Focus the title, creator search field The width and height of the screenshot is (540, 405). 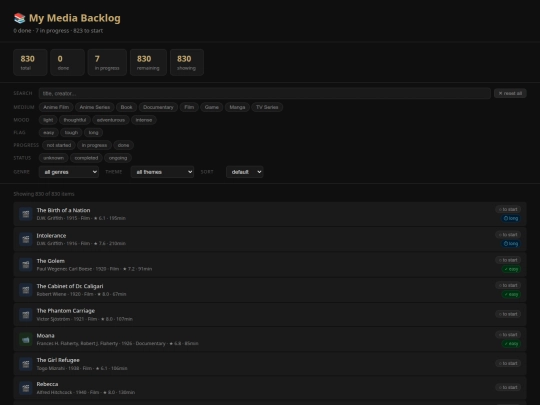[x=264, y=93]
